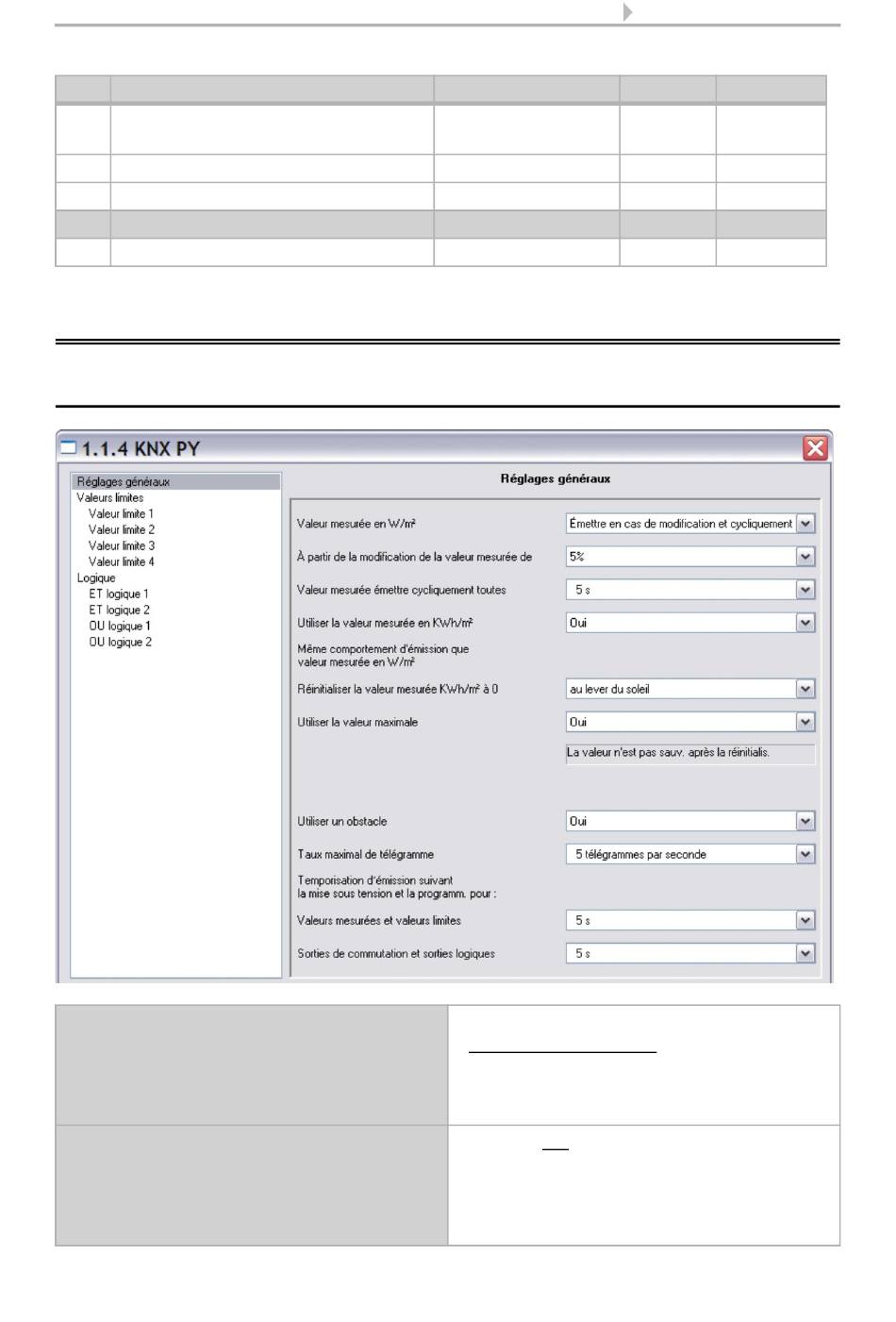Screen dimensions: 896x1322
Task: Open Utiliser la valeur maximale dropdown
Action: [690, 722]
